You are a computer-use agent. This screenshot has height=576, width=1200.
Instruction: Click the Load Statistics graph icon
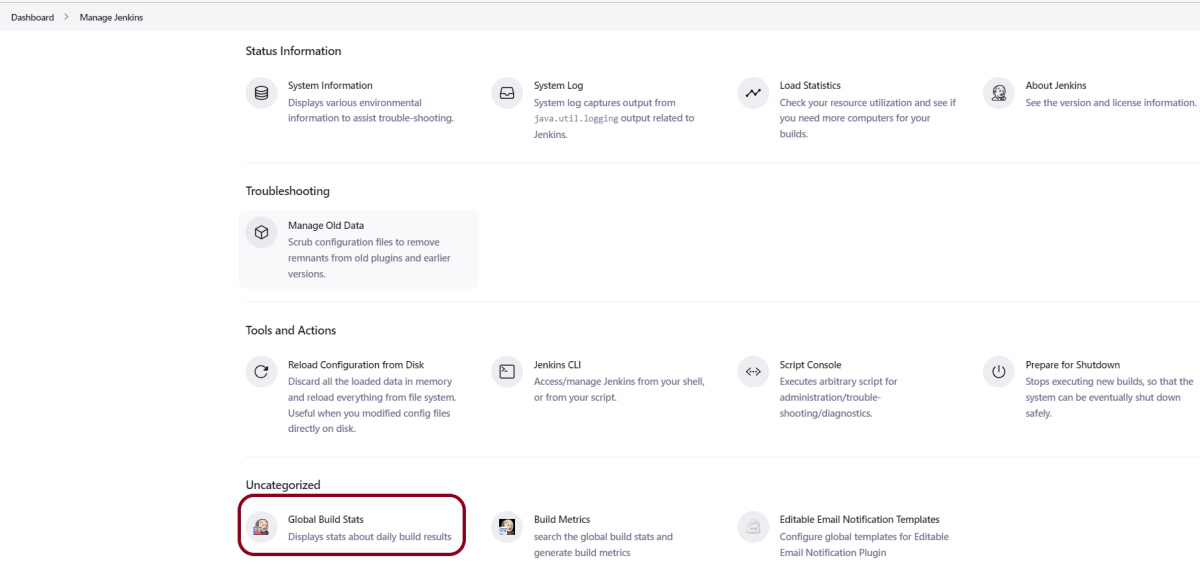(752, 93)
